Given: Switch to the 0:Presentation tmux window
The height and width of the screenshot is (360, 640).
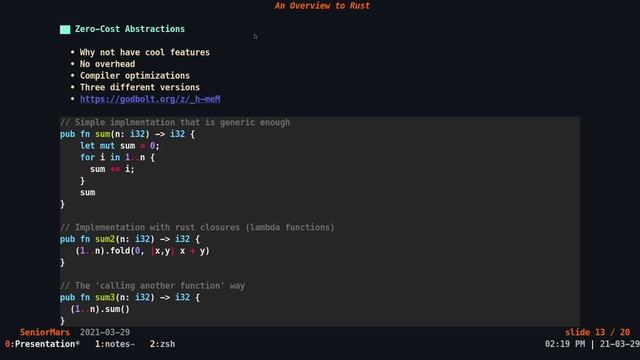Looking at the screenshot, I should coord(42,344).
